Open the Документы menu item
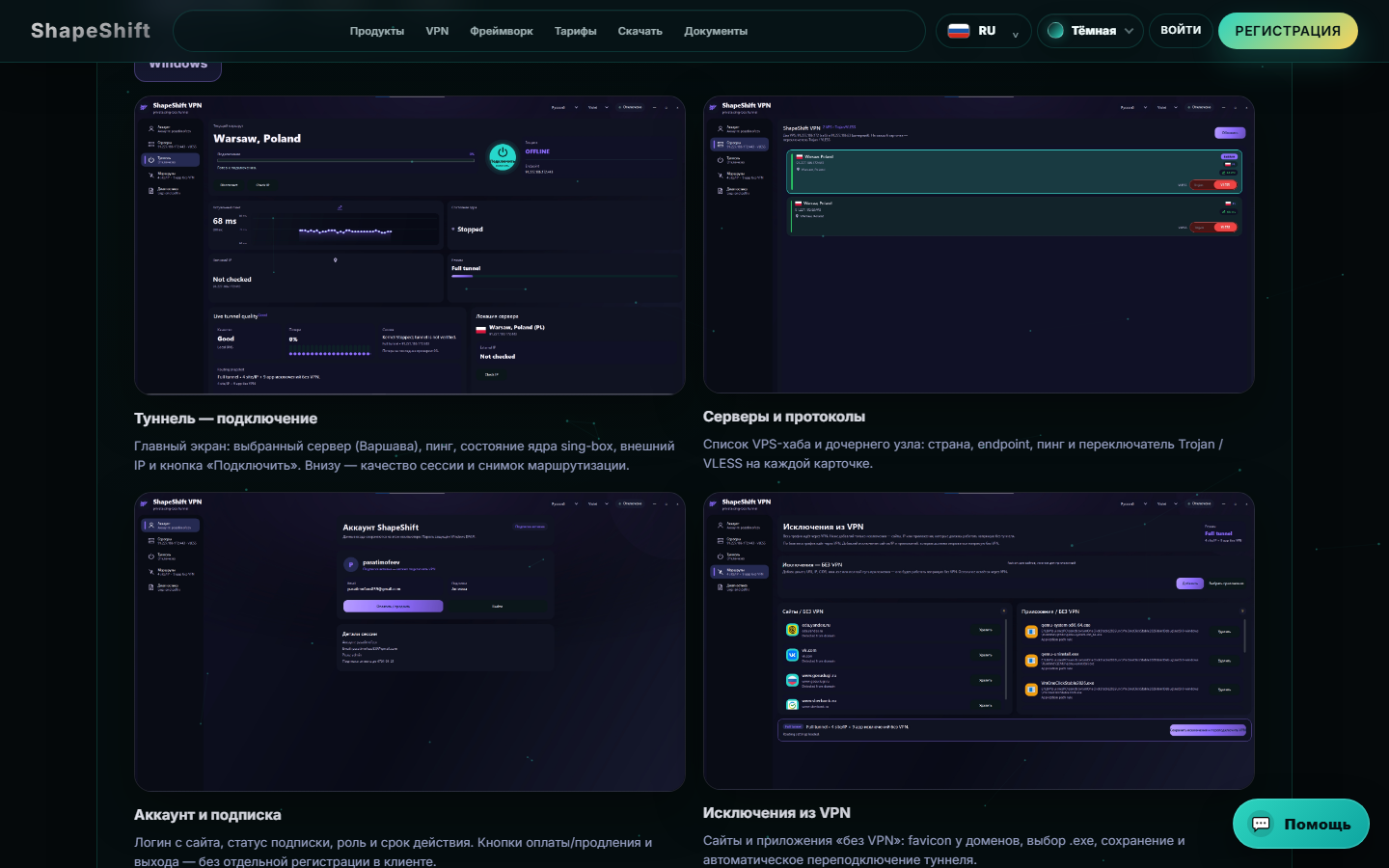Screen dimensions: 1389x868 [x=716, y=31]
